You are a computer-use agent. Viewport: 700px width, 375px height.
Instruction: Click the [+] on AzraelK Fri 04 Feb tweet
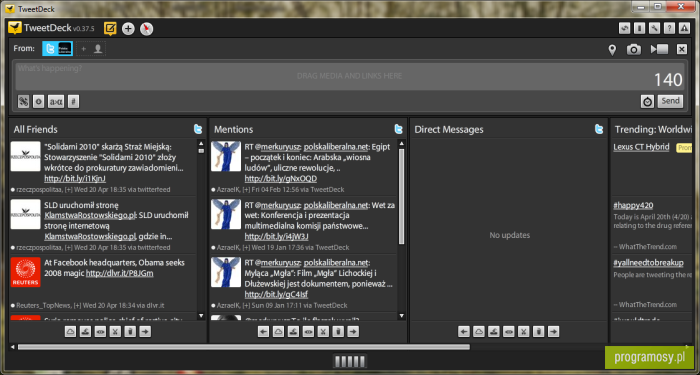point(247,189)
